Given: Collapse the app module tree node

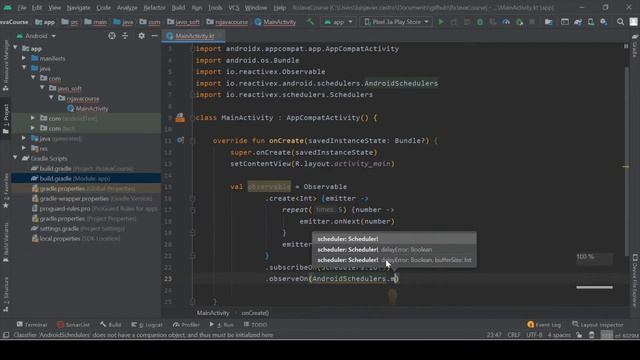Looking at the screenshot, I should click(16, 48).
